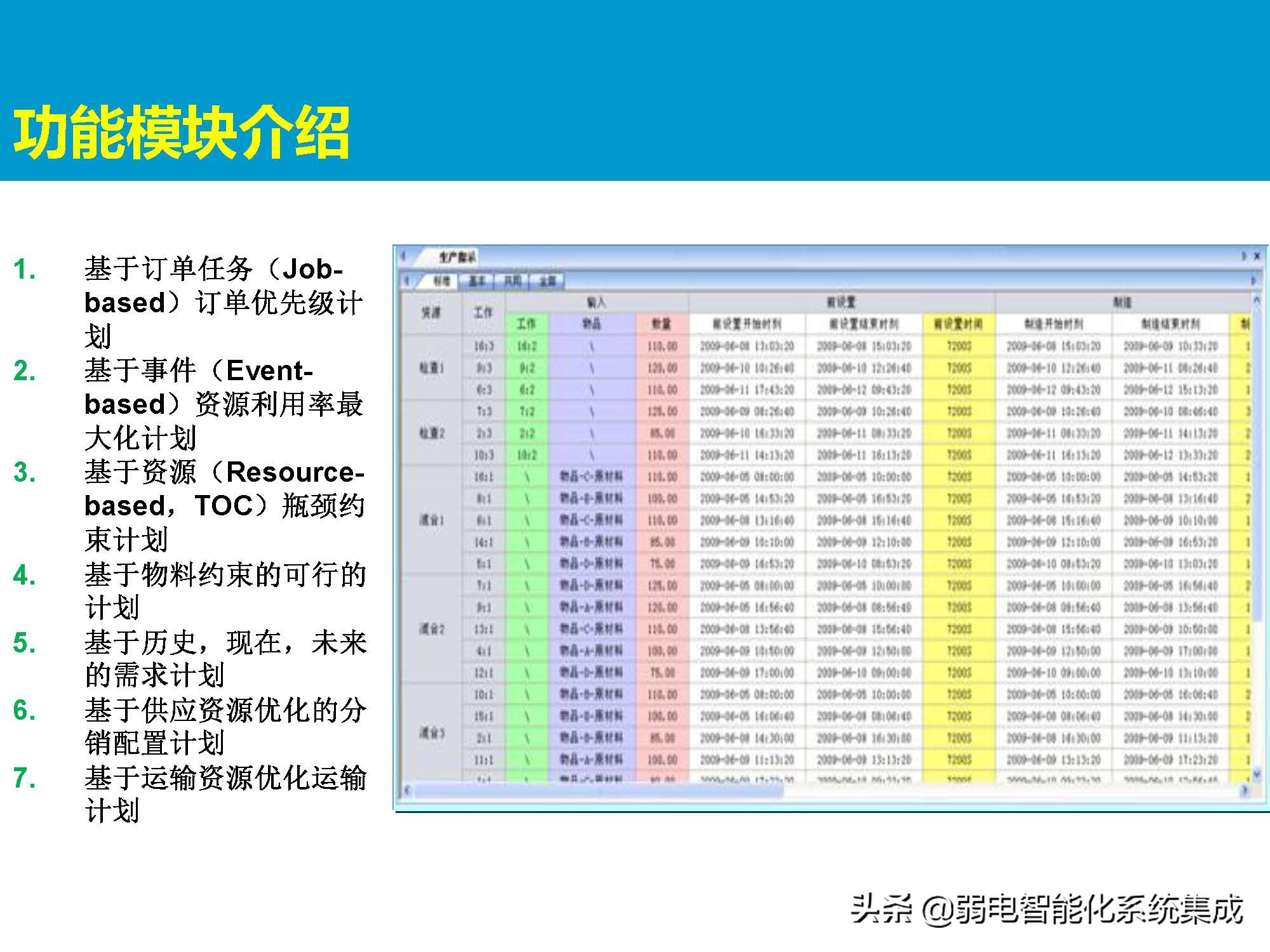Screen dimensions: 1270x952
Task: Select the 混合2 resource row group
Action: click(431, 629)
